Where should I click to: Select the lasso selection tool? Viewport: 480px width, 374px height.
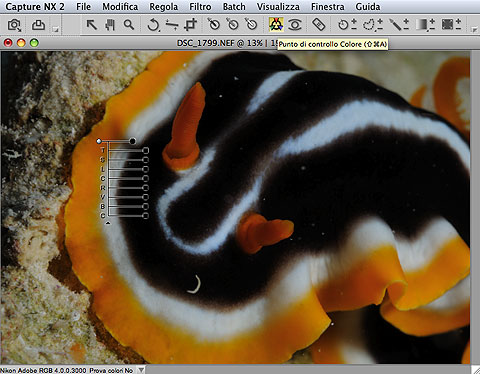(x=372, y=25)
